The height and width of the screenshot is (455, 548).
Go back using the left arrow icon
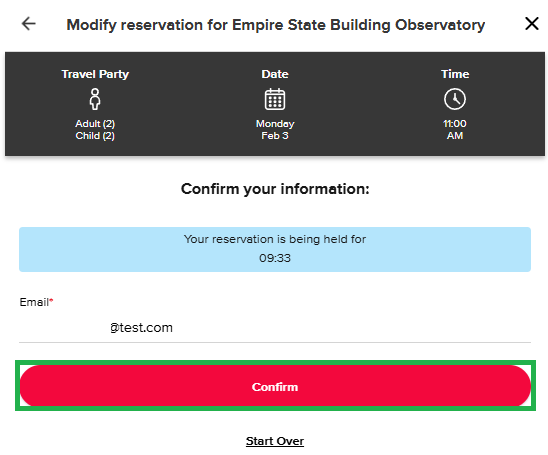click(29, 24)
